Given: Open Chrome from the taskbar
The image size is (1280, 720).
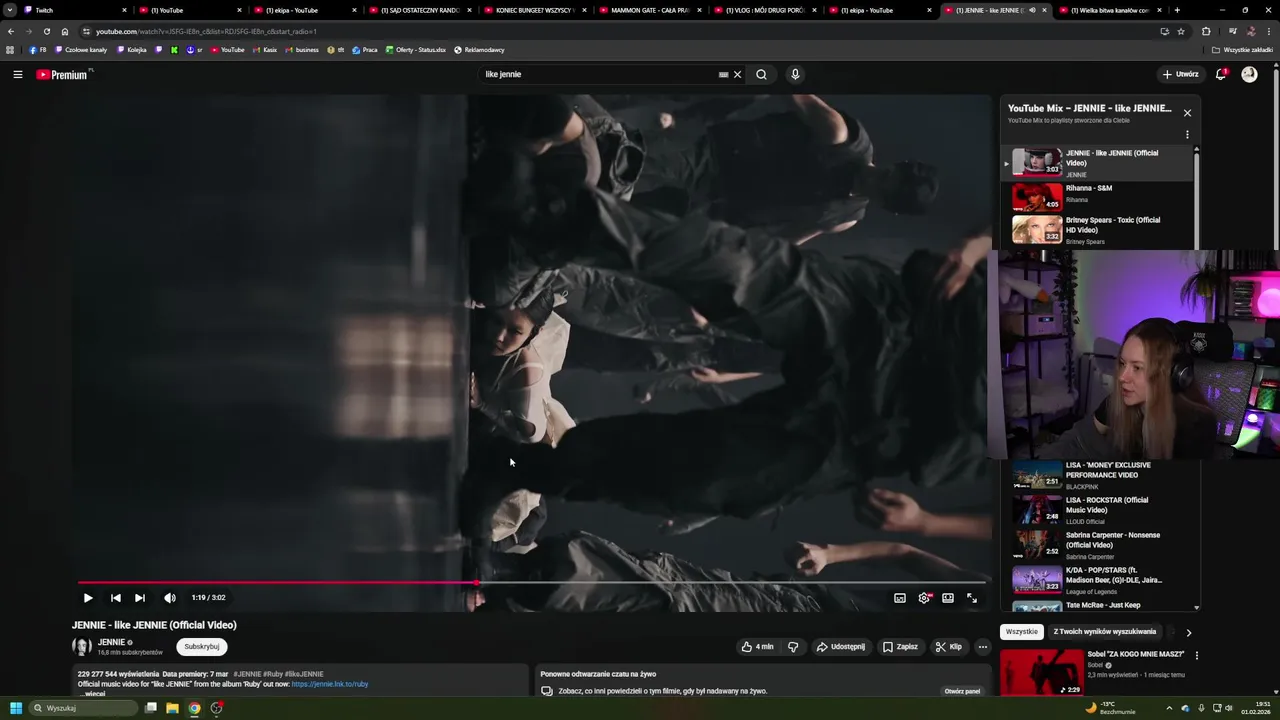Looking at the screenshot, I should pyautogui.click(x=194, y=708).
